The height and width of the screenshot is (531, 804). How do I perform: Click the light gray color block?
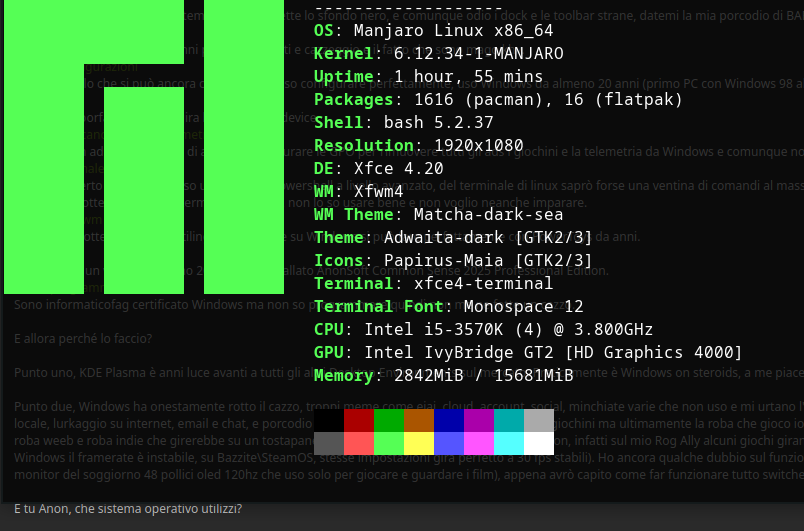tap(539, 420)
